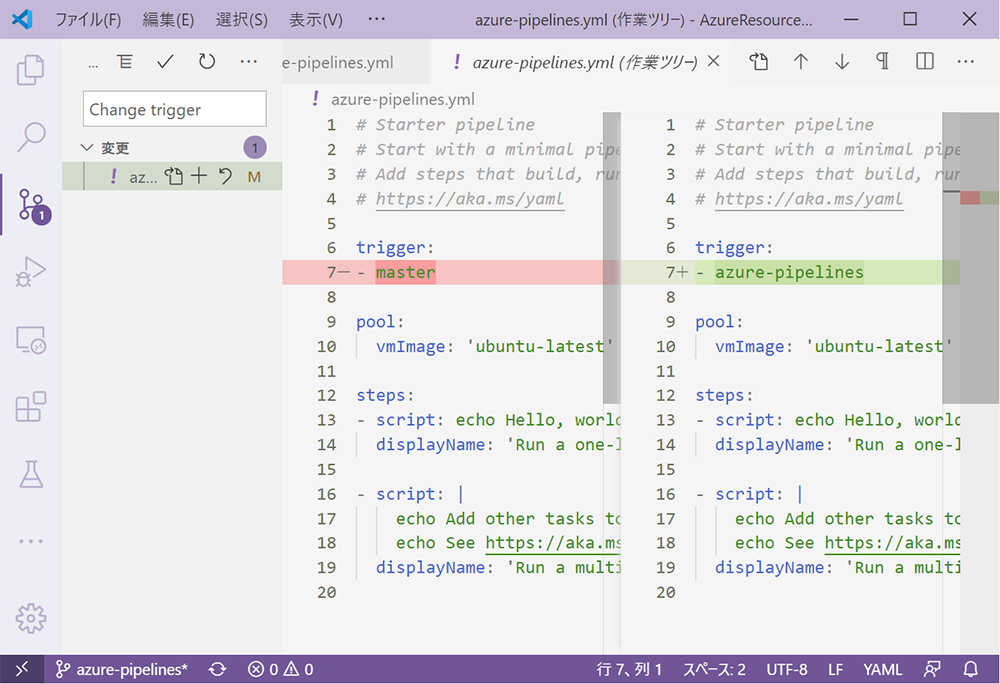Image resolution: width=1000 pixels, height=684 pixels.
Task: Open file from diff editor toolbar
Action: 758,61
